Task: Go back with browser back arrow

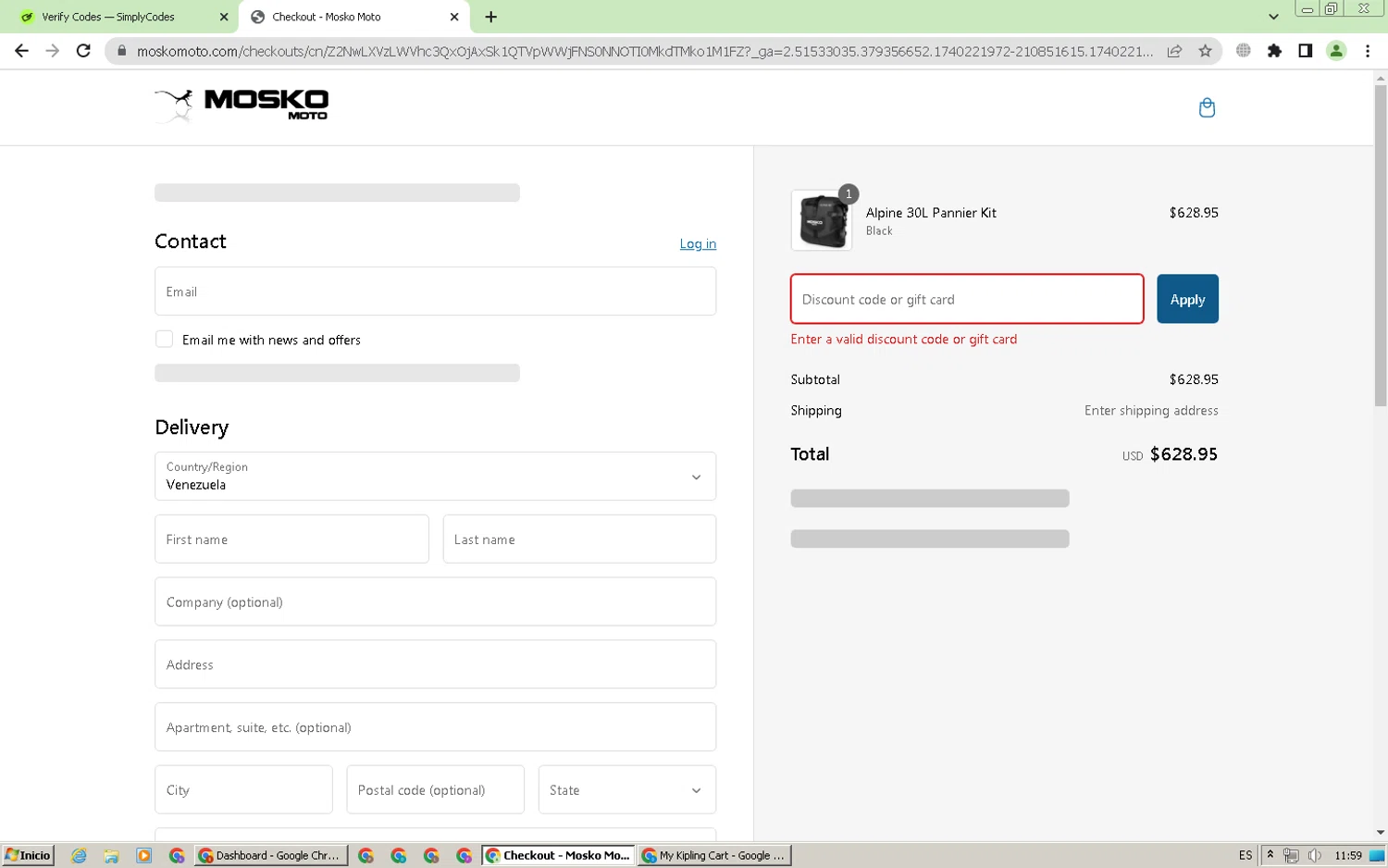Action: tap(21, 51)
